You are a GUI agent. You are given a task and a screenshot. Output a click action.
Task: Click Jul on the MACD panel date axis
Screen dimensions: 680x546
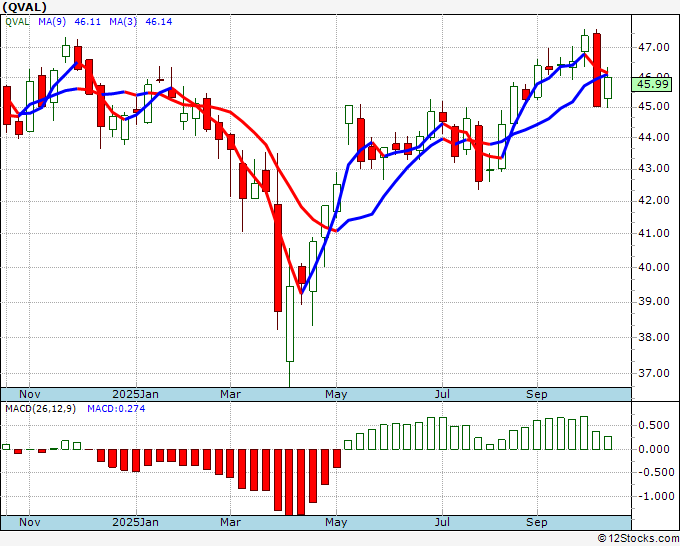[x=442, y=522]
